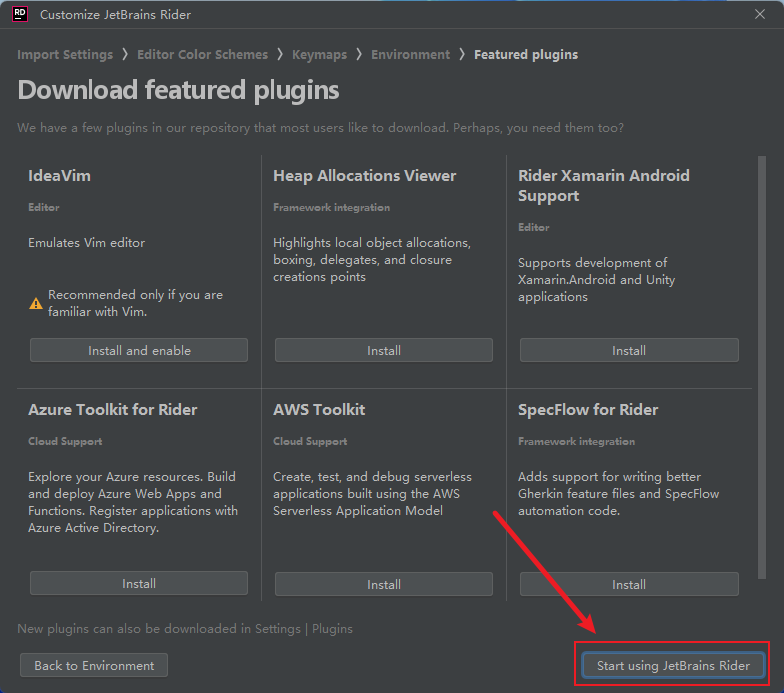
Task: Click Editor label under Xamarin Android Support
Action: (x=534, y=227)
